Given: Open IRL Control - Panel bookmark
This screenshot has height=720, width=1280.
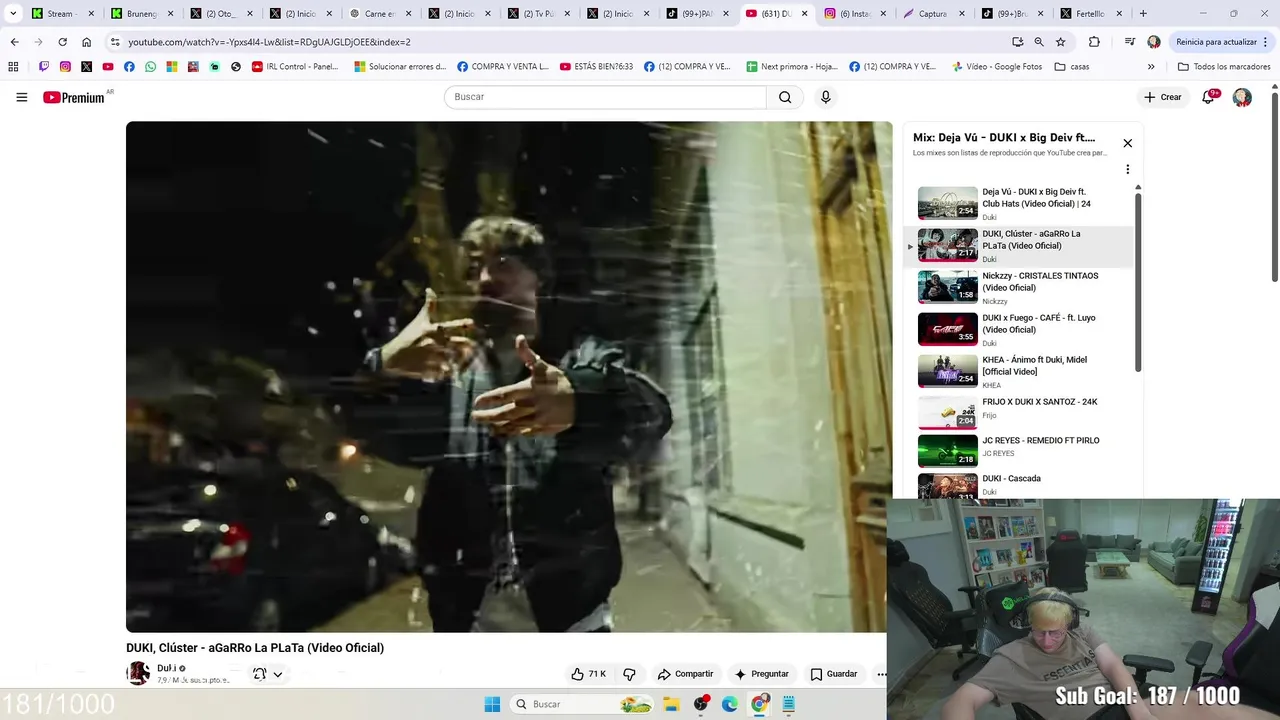Looking at the screenshot, I should coord(296,67).
